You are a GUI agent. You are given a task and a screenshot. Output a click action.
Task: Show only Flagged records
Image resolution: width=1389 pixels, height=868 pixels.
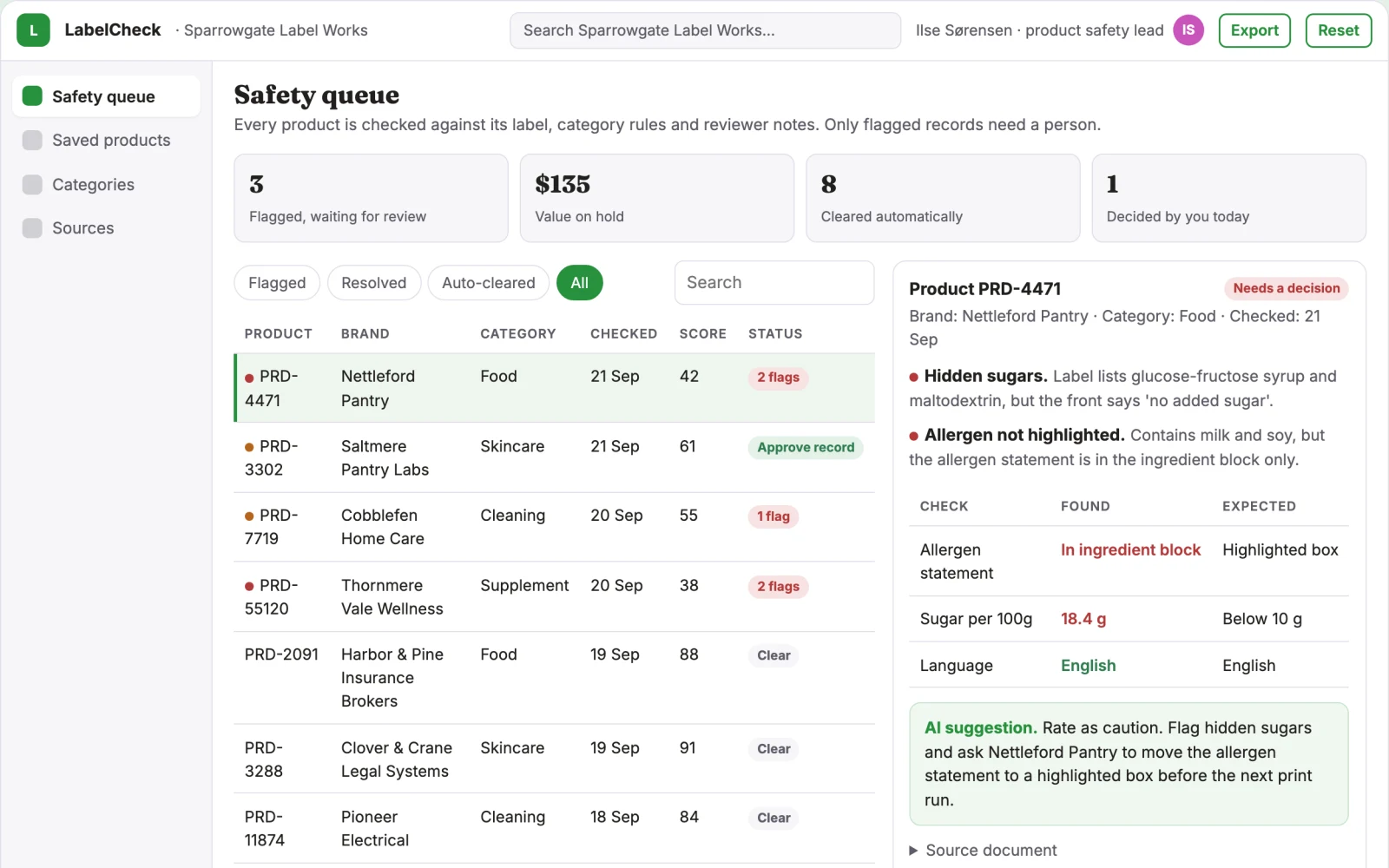click(x=277, y=283)
